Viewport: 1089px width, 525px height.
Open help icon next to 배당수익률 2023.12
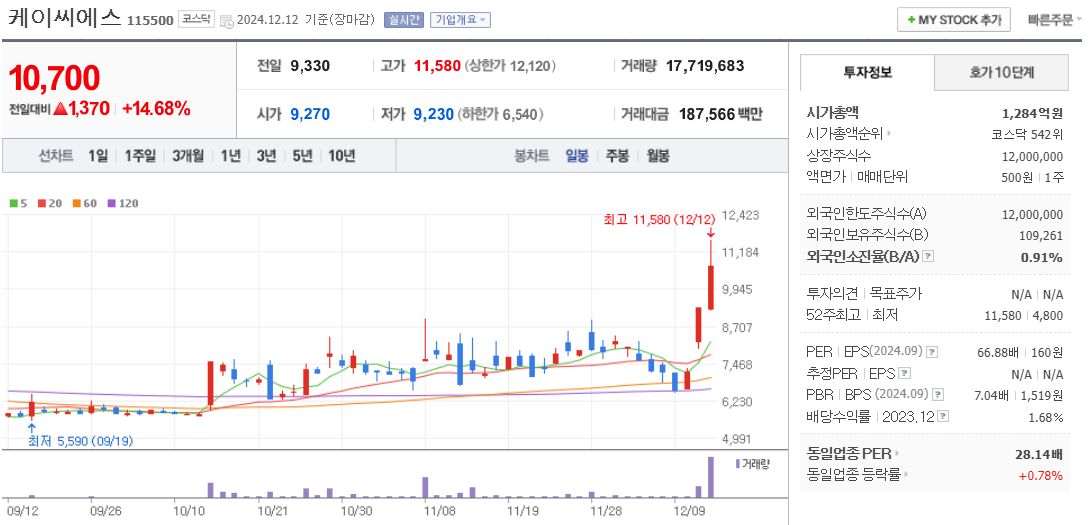943,416
